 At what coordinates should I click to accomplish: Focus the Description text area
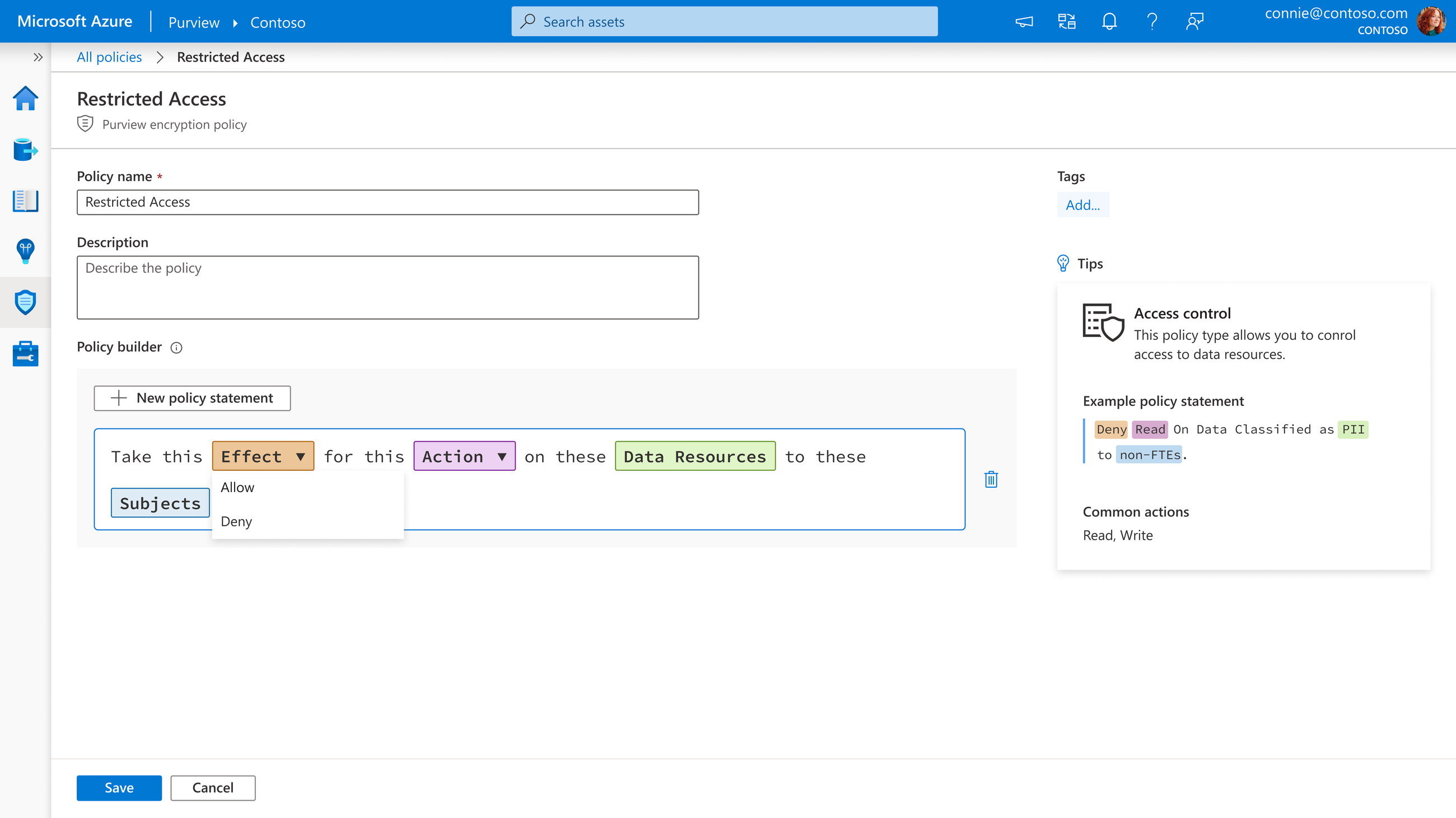[388, 288]
